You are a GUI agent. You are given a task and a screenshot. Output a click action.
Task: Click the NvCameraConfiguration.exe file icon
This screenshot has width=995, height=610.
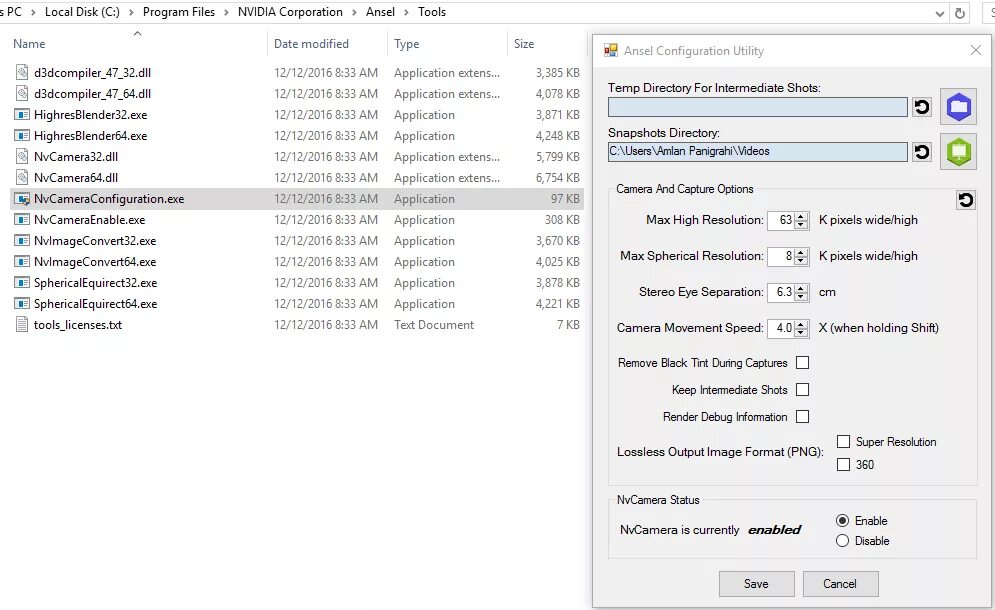[x=22, y=199]
